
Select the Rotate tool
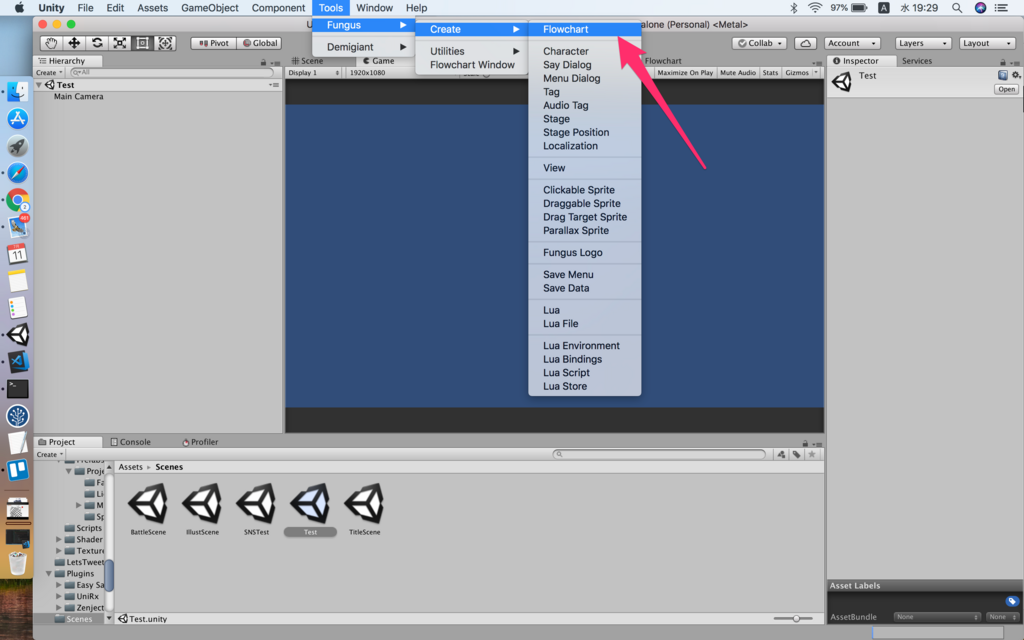click(97, 43)
